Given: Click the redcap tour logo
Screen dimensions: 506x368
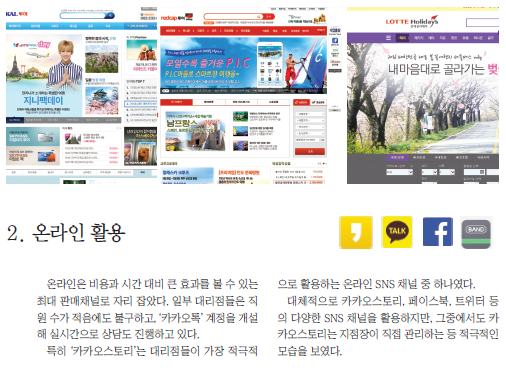Looking at the screenshot, I should [x=177, y=17].
